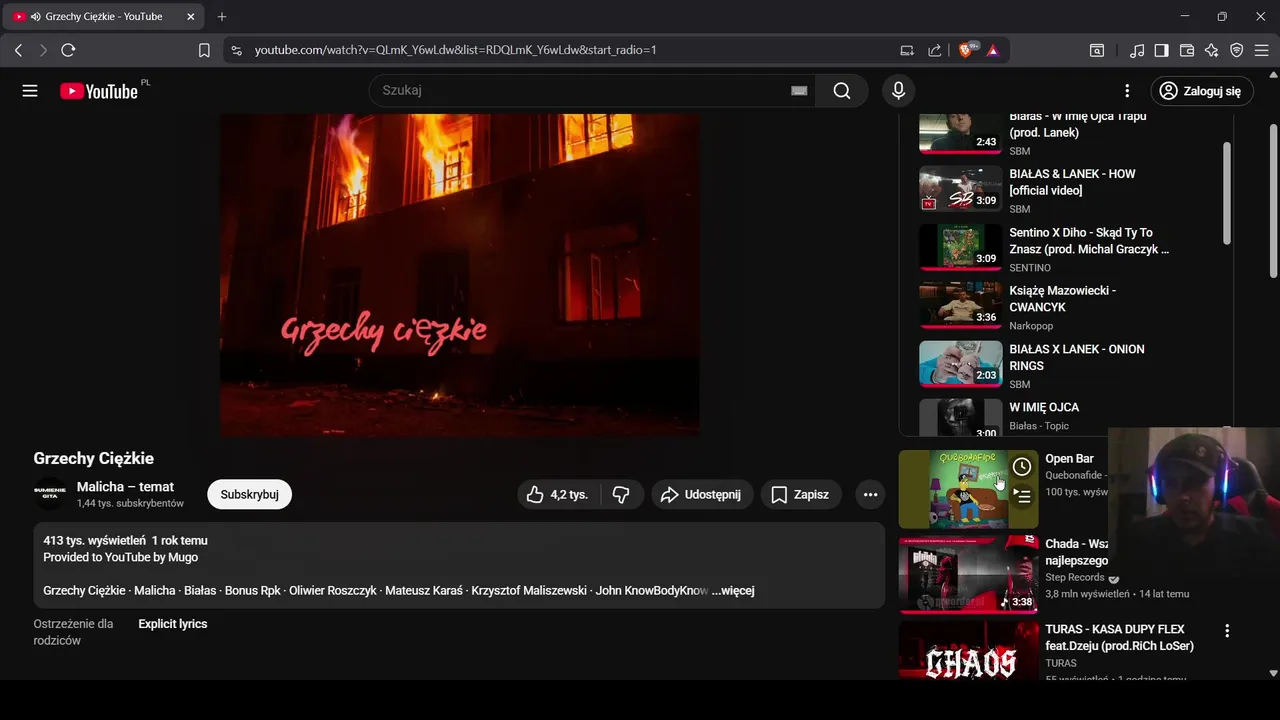Open Chada recommended video thumbnail 3:38
The height and width of the screenshot is (720, 1280).
coord(968,574)
